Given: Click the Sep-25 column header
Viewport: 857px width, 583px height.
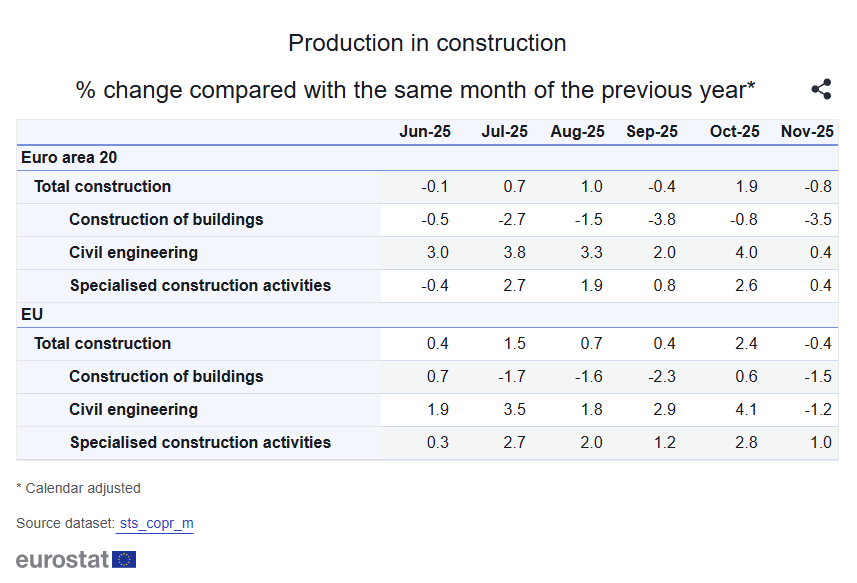Looking at the screenshot, I should click(x=652, y=132).
